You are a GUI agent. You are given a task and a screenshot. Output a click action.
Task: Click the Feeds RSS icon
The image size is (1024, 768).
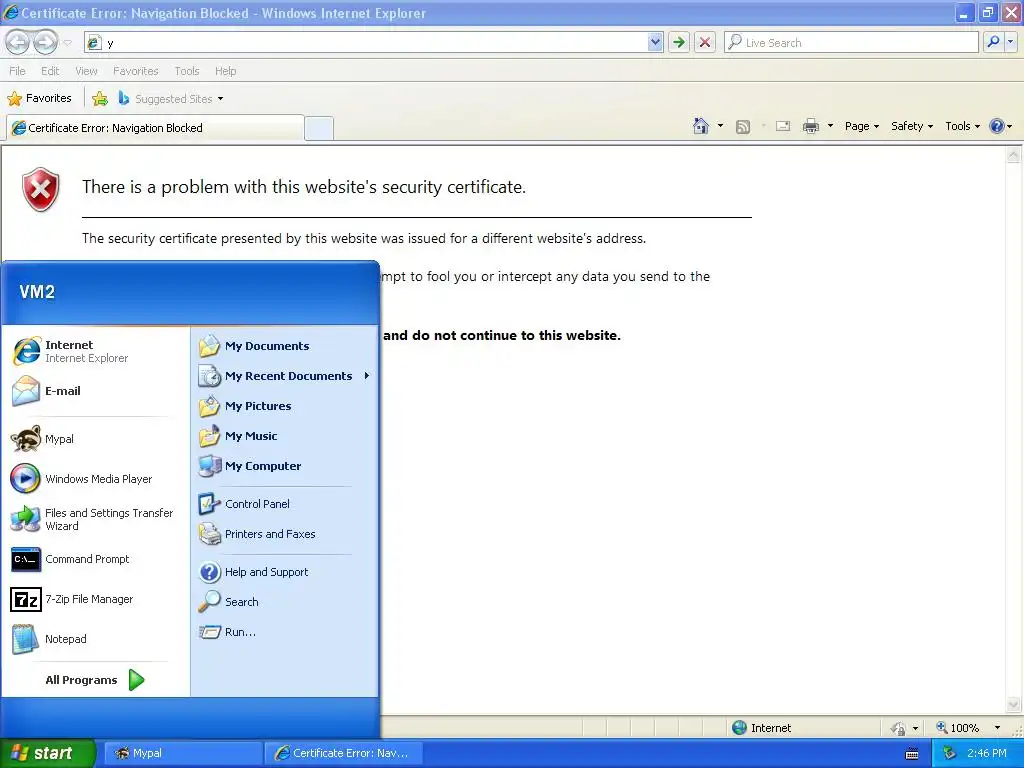(743, 127)
